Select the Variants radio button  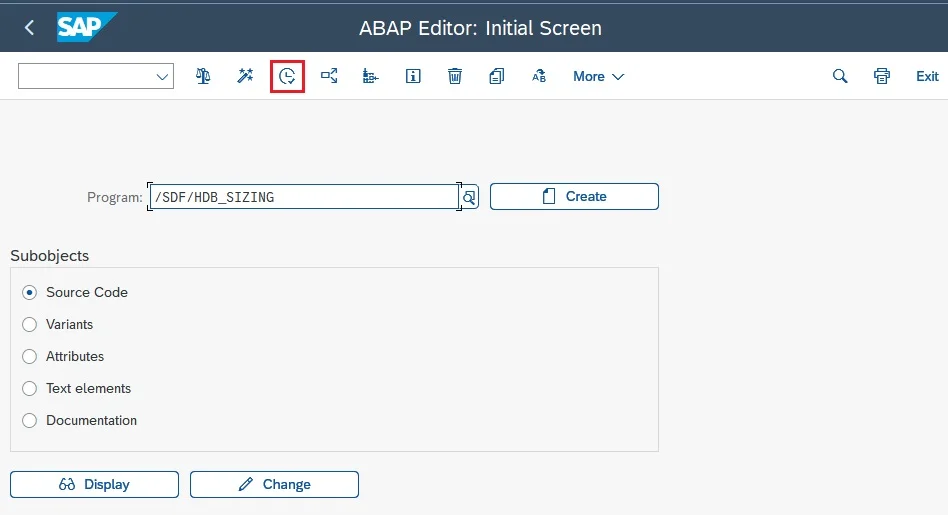(30, 325)
